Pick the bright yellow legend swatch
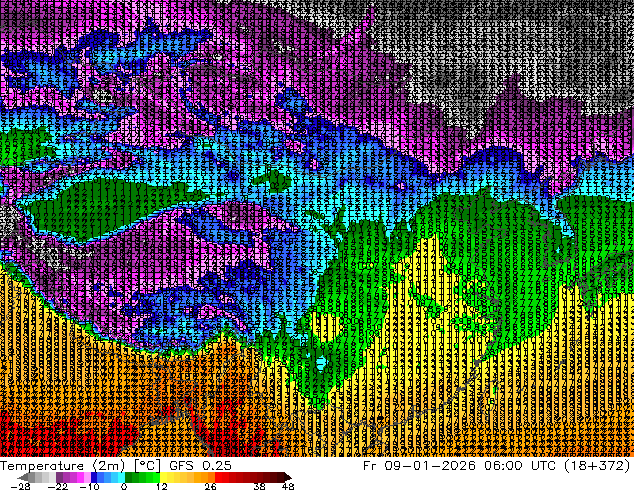Image resolution: width=634 pixels, height=490 pixels. pos(163,477)
